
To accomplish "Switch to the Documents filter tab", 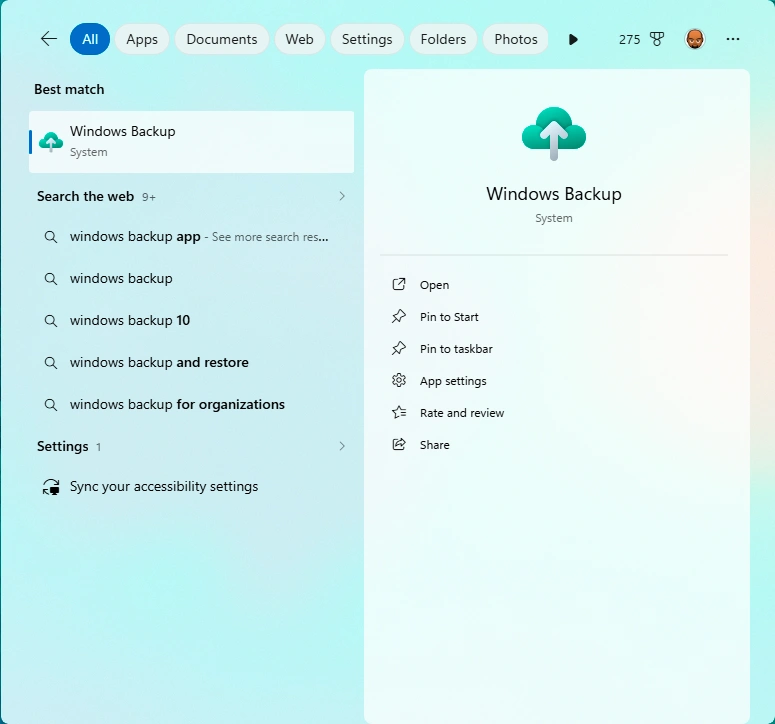I will 222,39.
